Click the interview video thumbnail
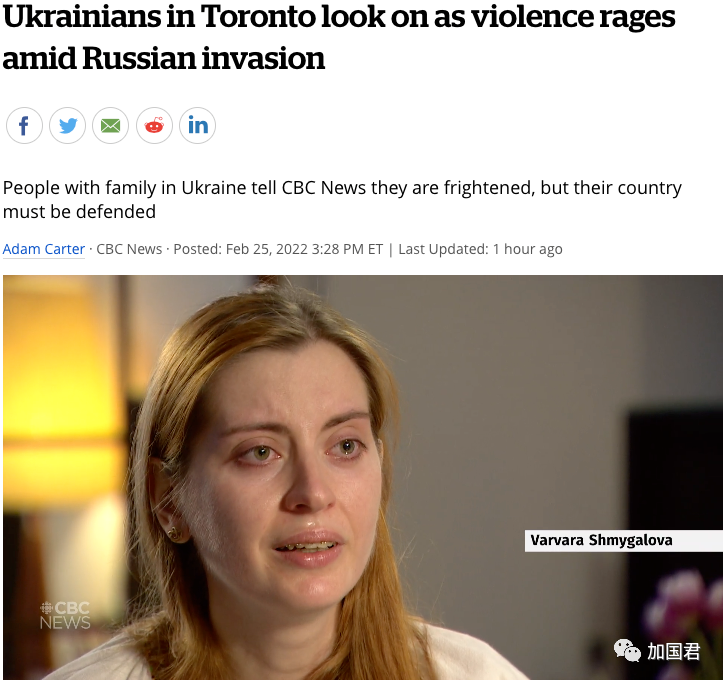The width and height of the screenshot is (725, 684). 363,477
